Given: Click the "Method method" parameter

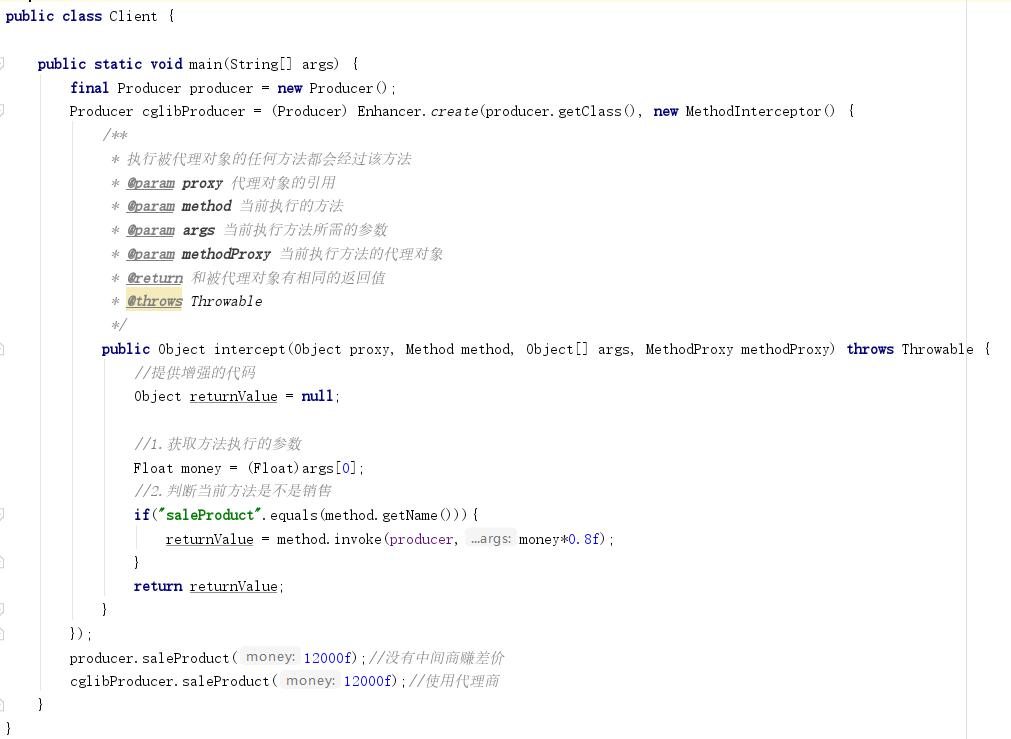Looking at the screenshot, I should point(458,349).
